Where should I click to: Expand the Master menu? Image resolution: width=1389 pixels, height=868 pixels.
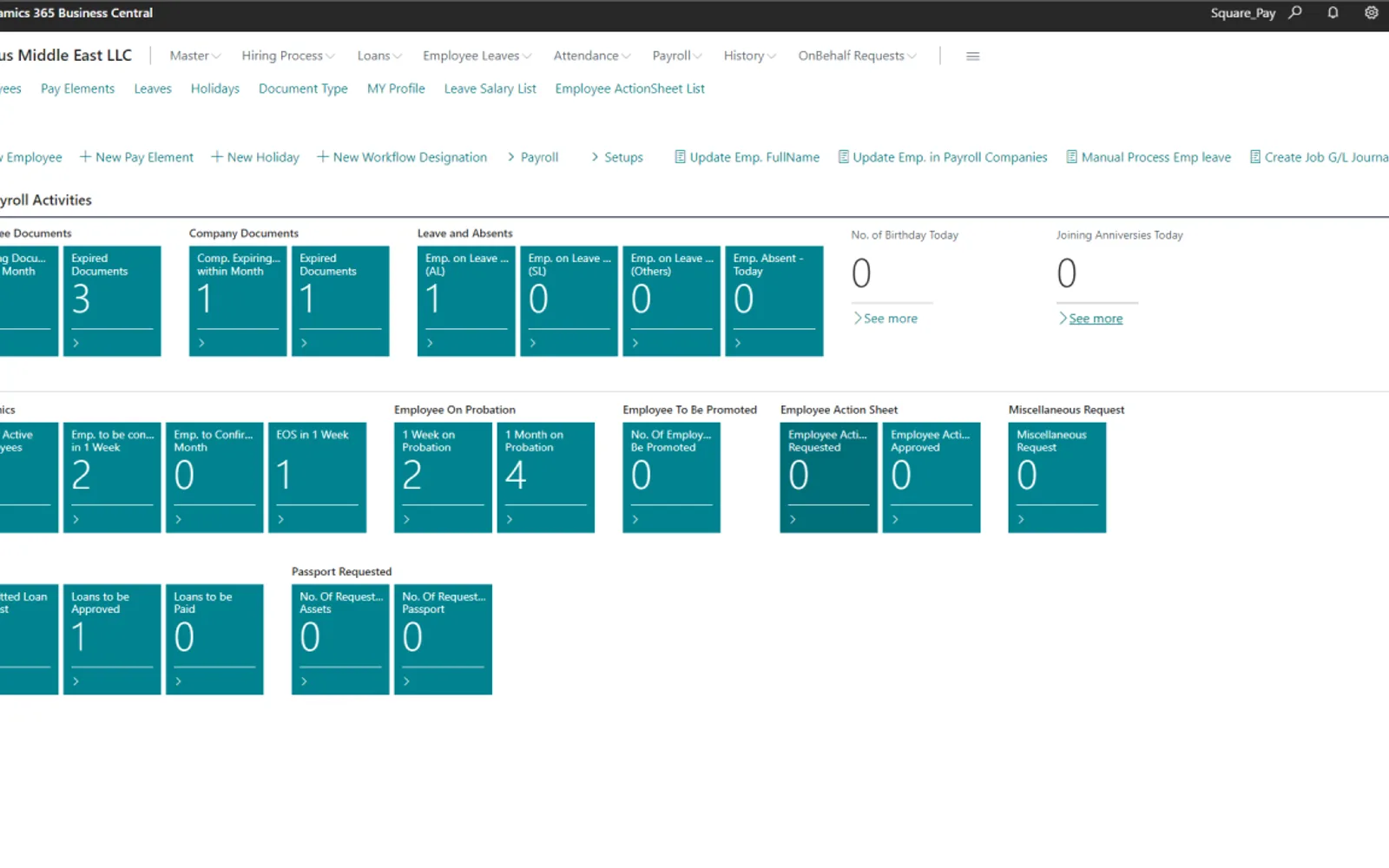[x=195, y=56]
